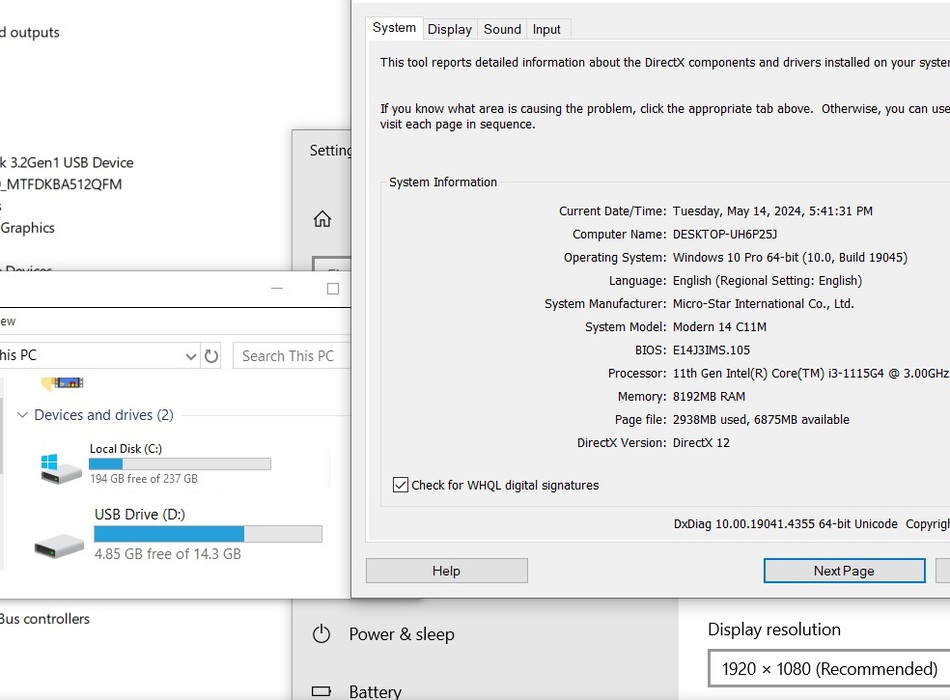This screenshot has width=950, height=700.
Task: Open the Local Disk (C:) drive icon
Action: pos(61,467)
